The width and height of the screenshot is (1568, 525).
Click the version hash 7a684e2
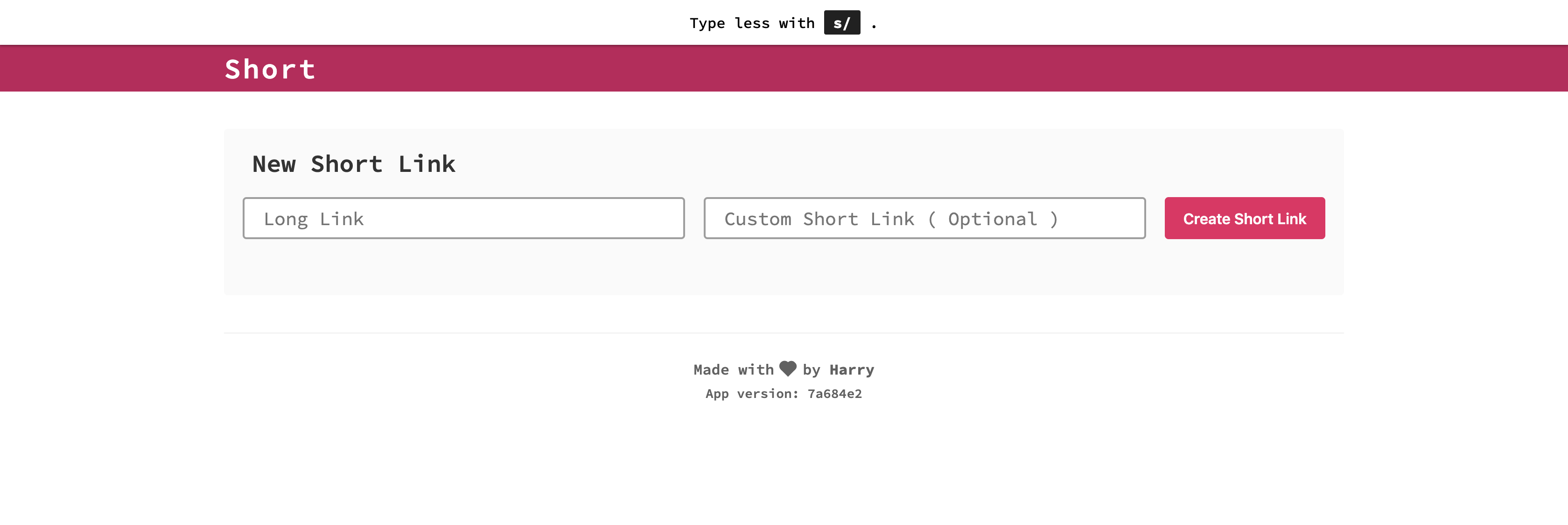point(834,394)
